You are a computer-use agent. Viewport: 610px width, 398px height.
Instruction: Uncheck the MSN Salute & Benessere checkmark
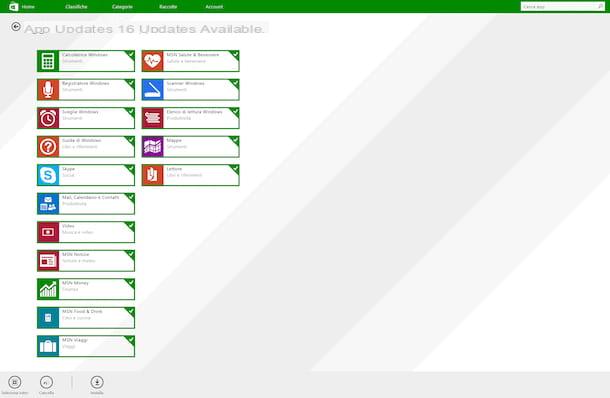coord(235,54)
